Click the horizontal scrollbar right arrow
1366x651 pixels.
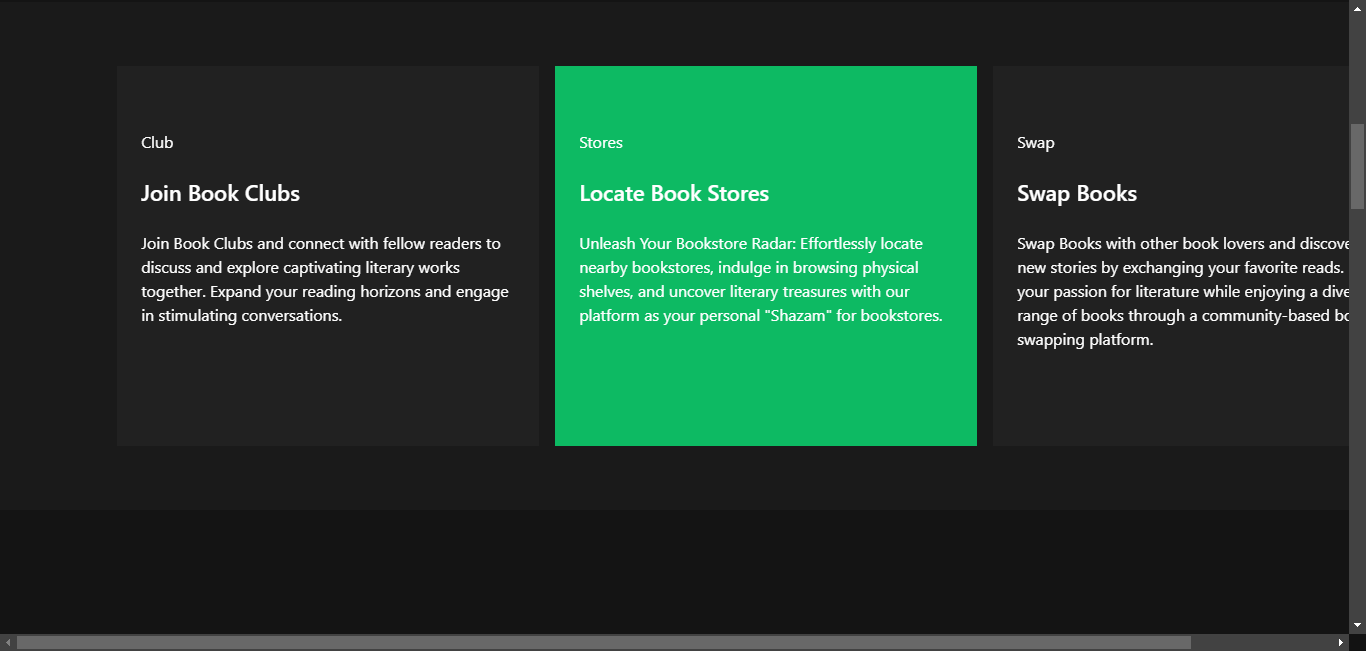1340,642
